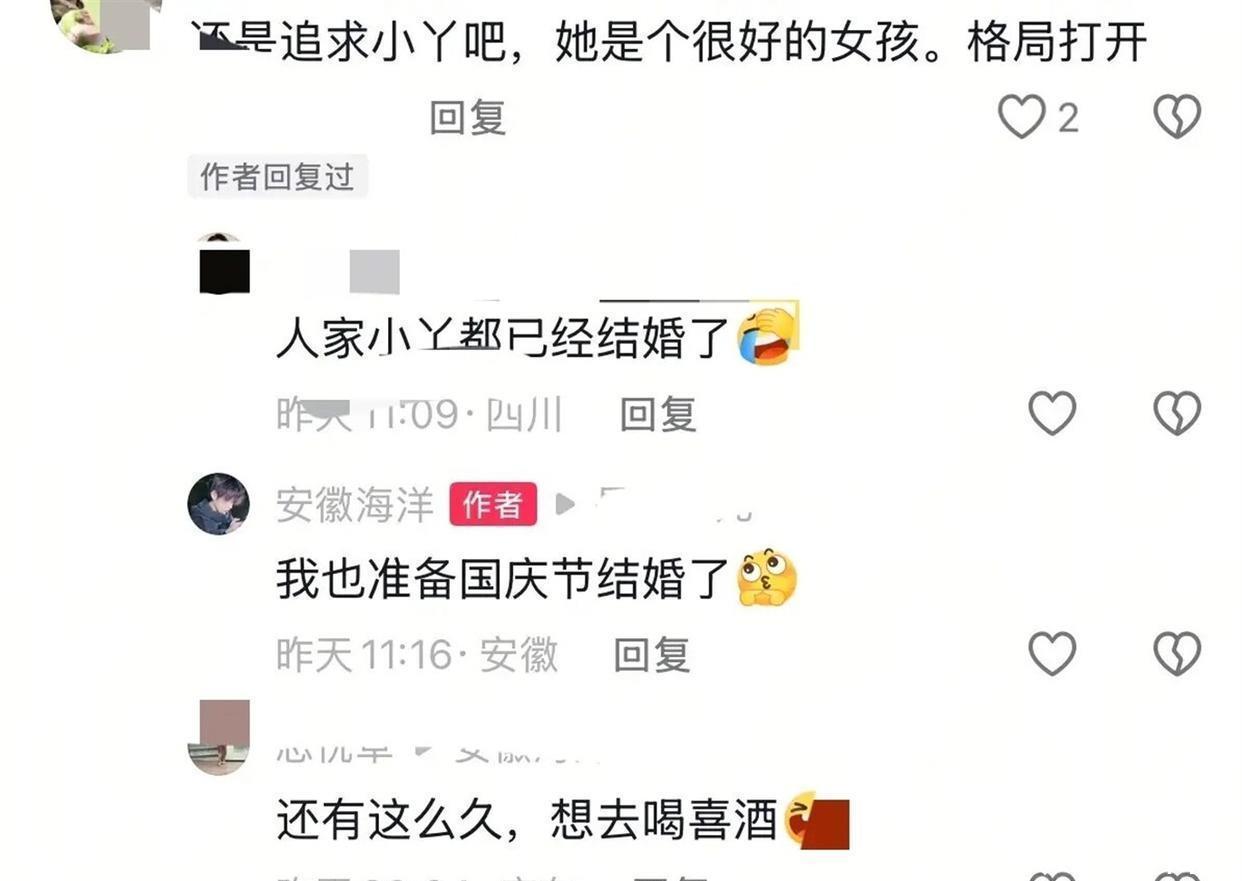1242x881 pixels.
Task: Tap broken heart on the 四川 comment
Action: point(1177,413)
